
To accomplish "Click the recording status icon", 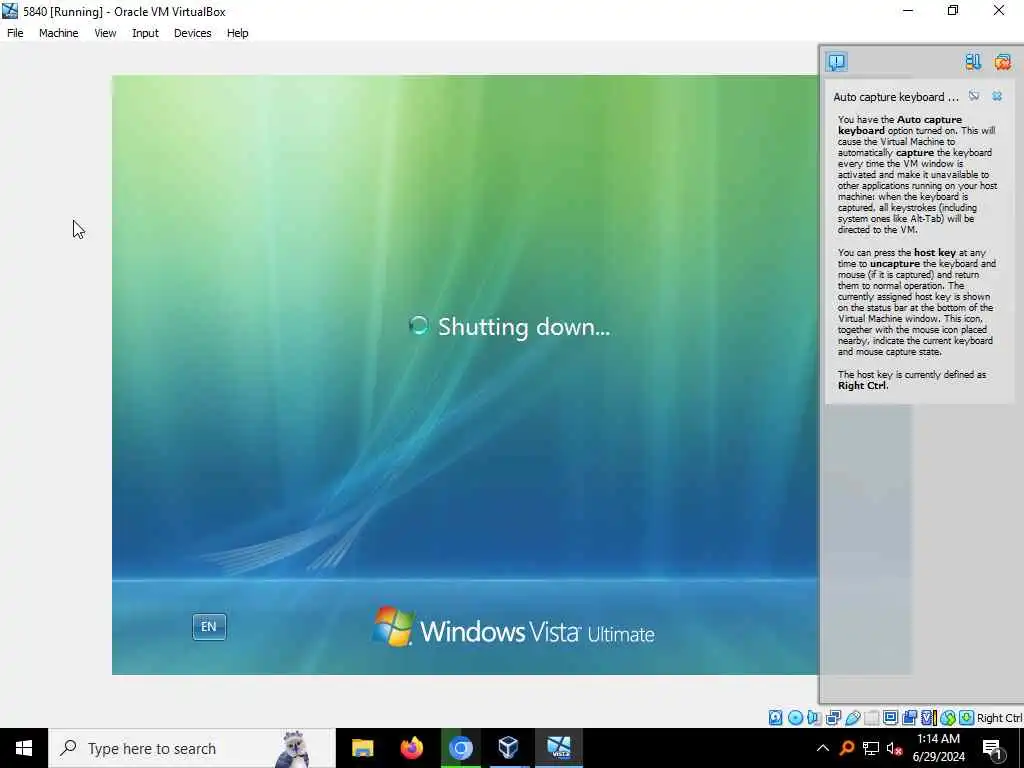I will pos(909,718).
